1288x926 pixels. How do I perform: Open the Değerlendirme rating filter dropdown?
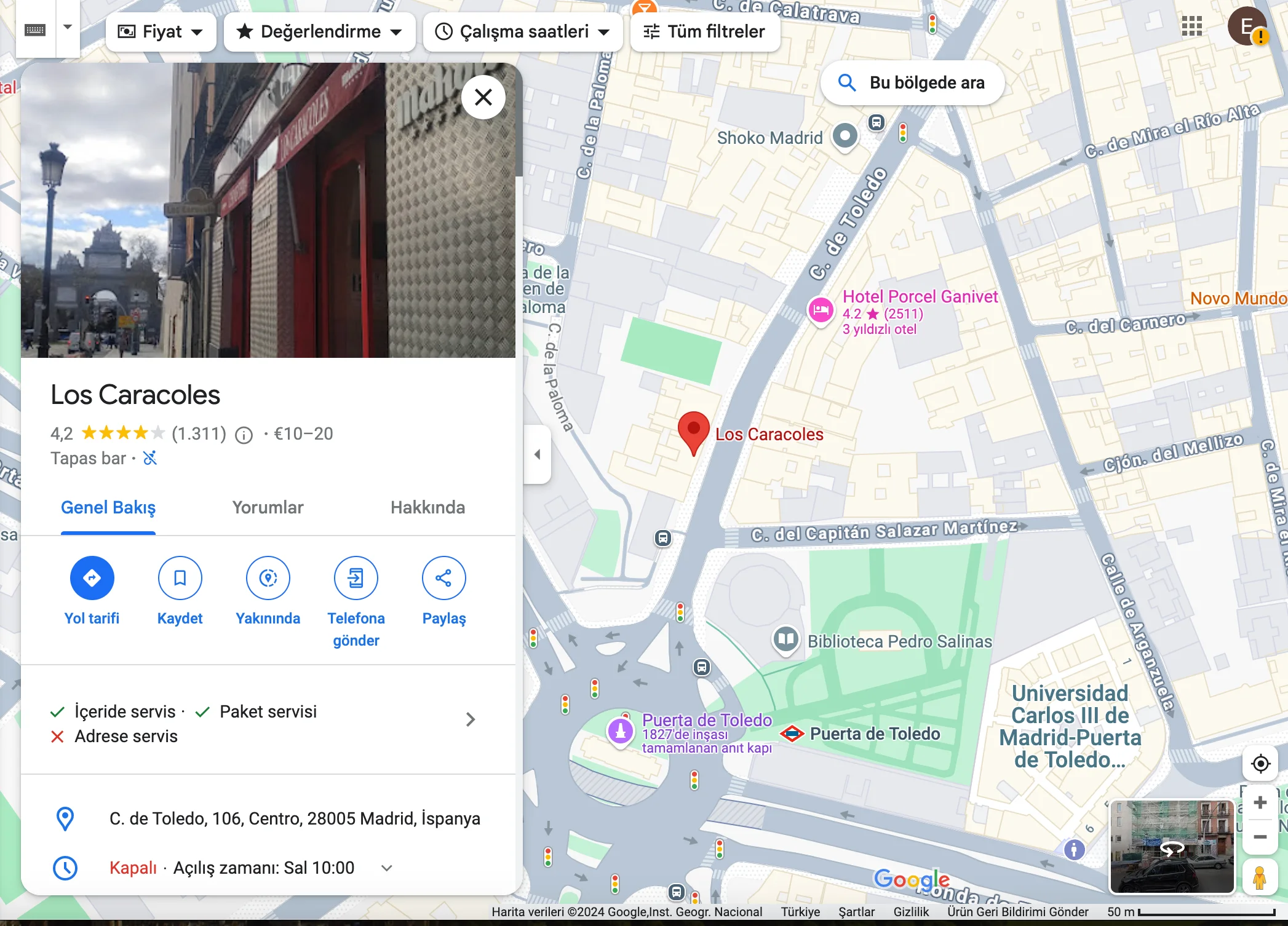(x=319, y=31)
